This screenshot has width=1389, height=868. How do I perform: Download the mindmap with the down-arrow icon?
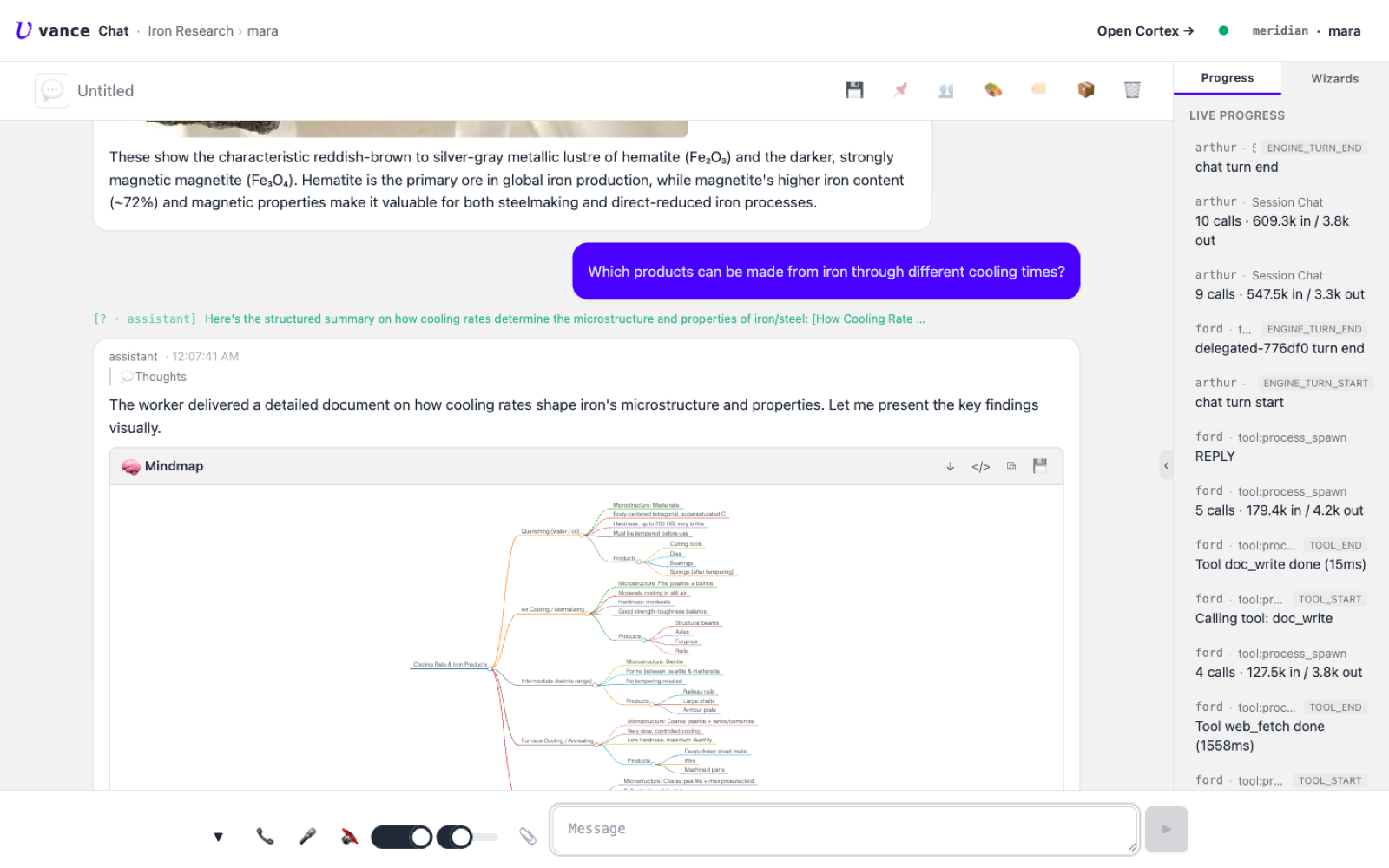point(951,466)
